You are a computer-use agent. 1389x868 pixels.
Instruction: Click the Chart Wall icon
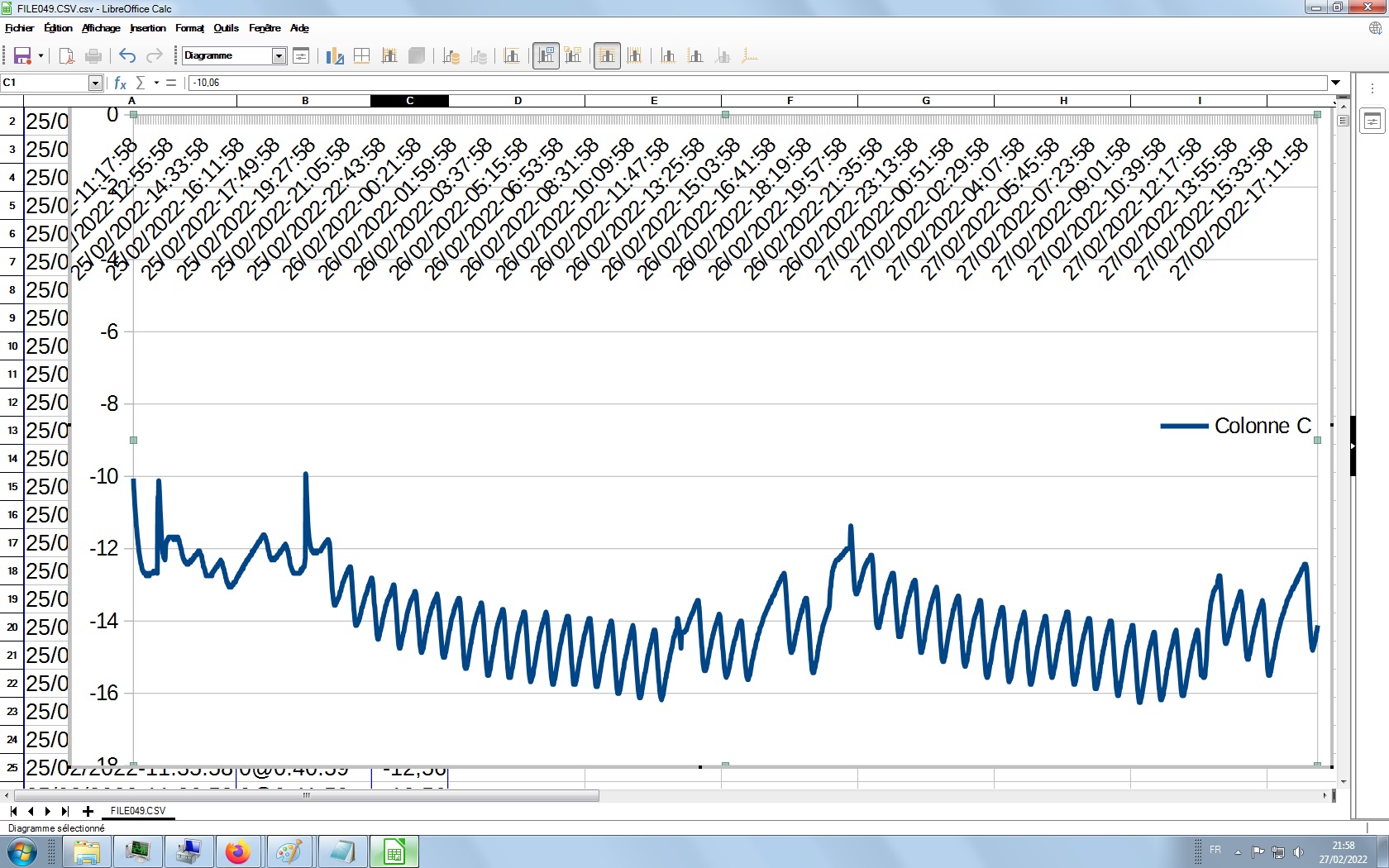pos(389,56)
